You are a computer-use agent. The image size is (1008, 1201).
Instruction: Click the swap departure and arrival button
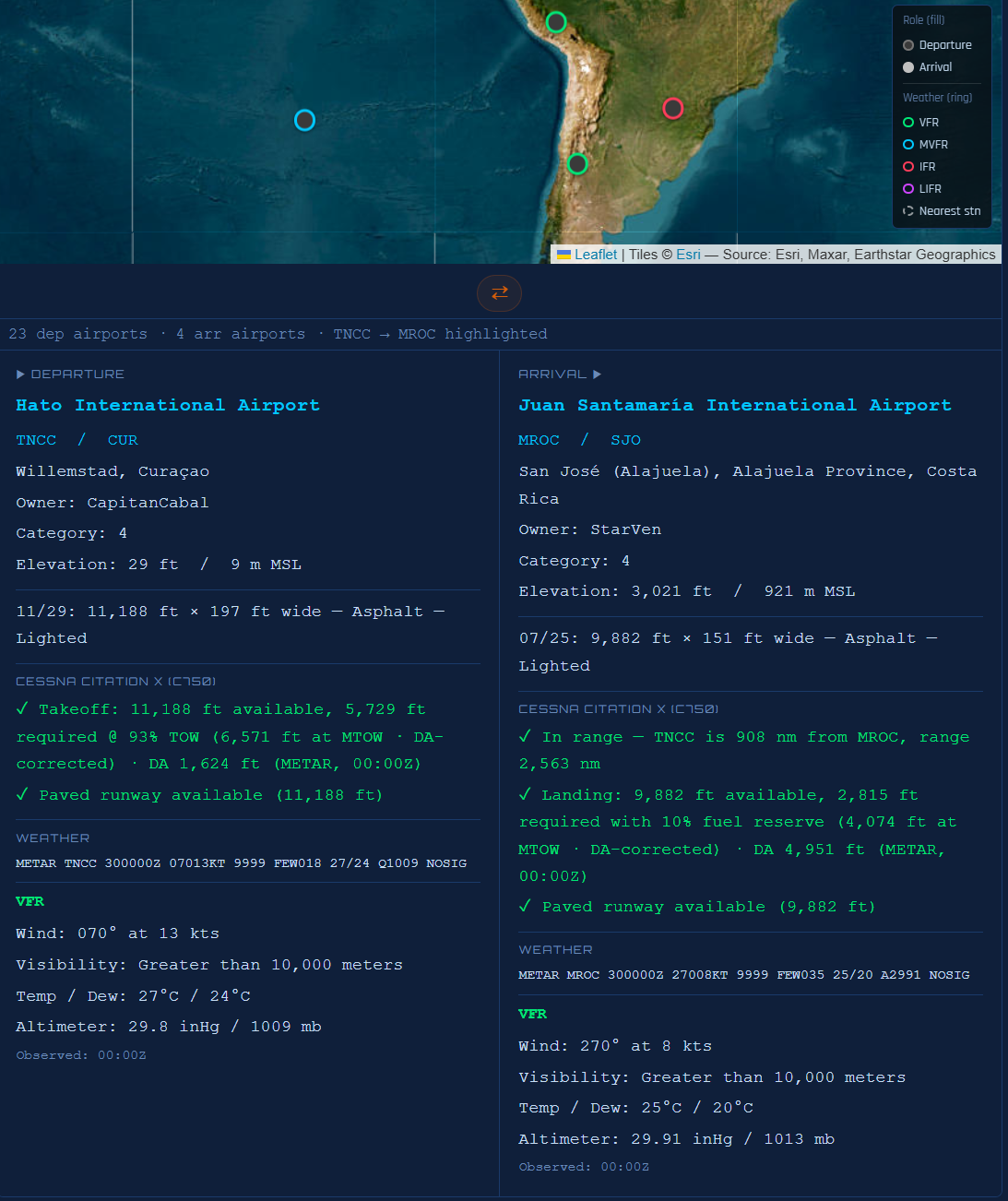tap(499, 293)
